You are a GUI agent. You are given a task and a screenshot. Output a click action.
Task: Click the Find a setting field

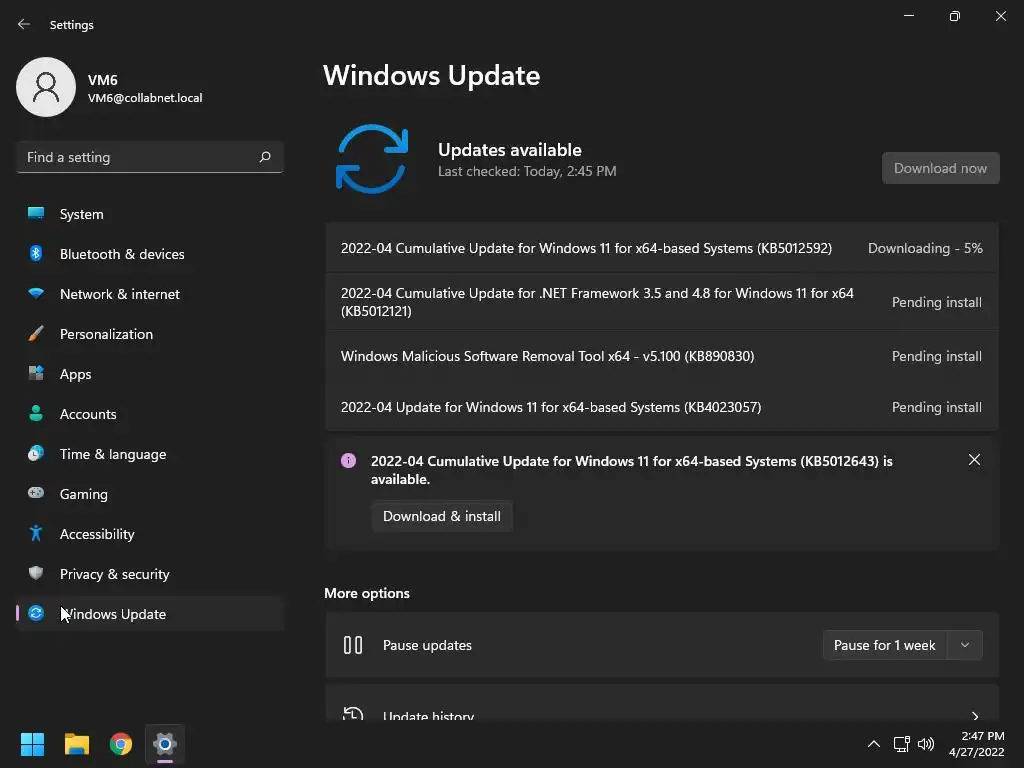click(150, 157)
